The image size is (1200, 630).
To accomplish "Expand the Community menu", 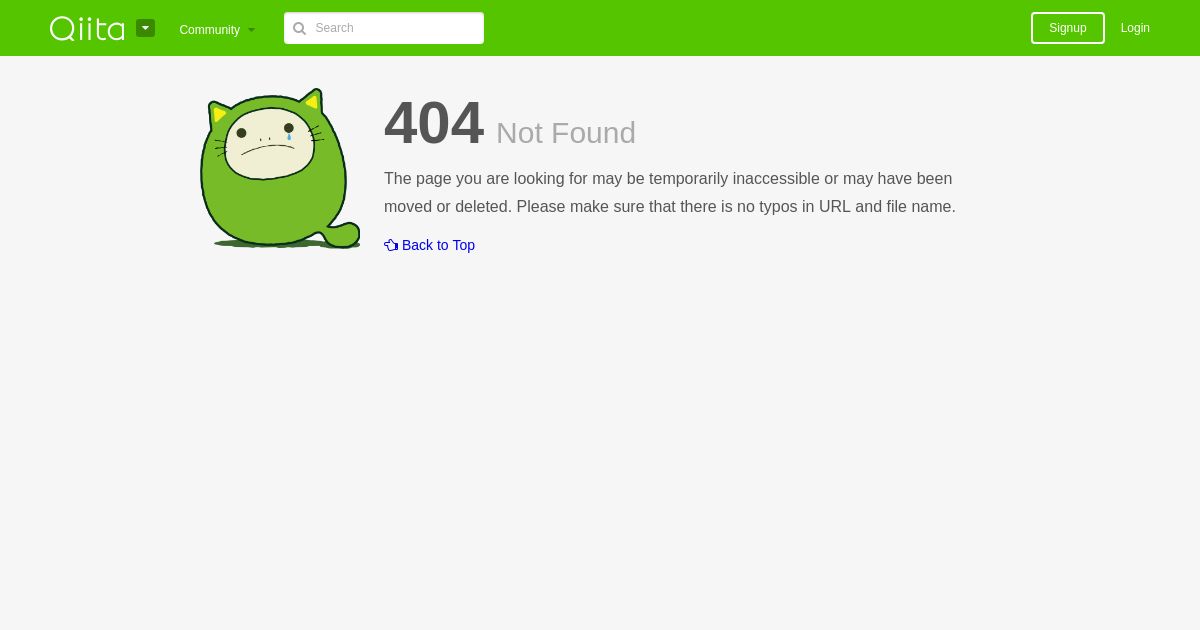I will [x=217, y=29].
